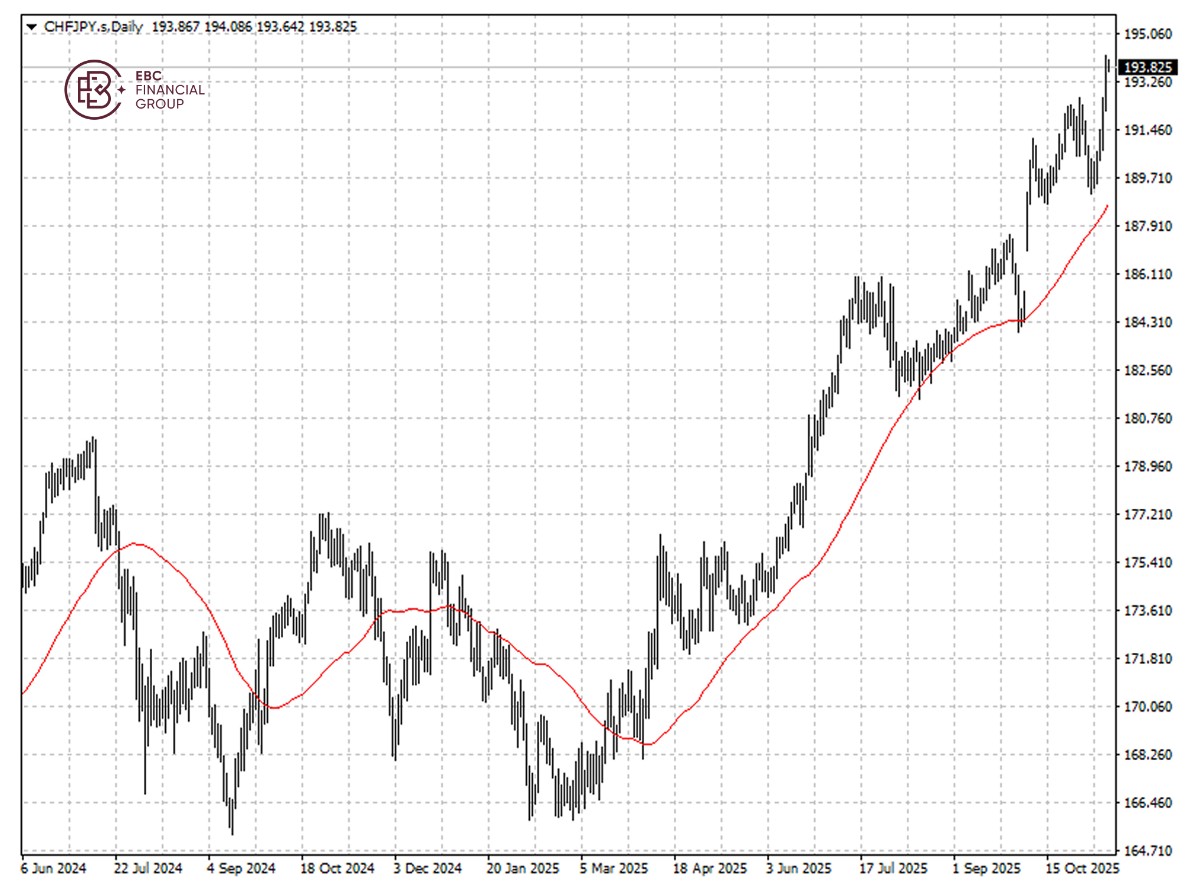The image size is (1200, 896).
Task: Click the 18 Oct 2024 date marker
Action: (338, 868)
